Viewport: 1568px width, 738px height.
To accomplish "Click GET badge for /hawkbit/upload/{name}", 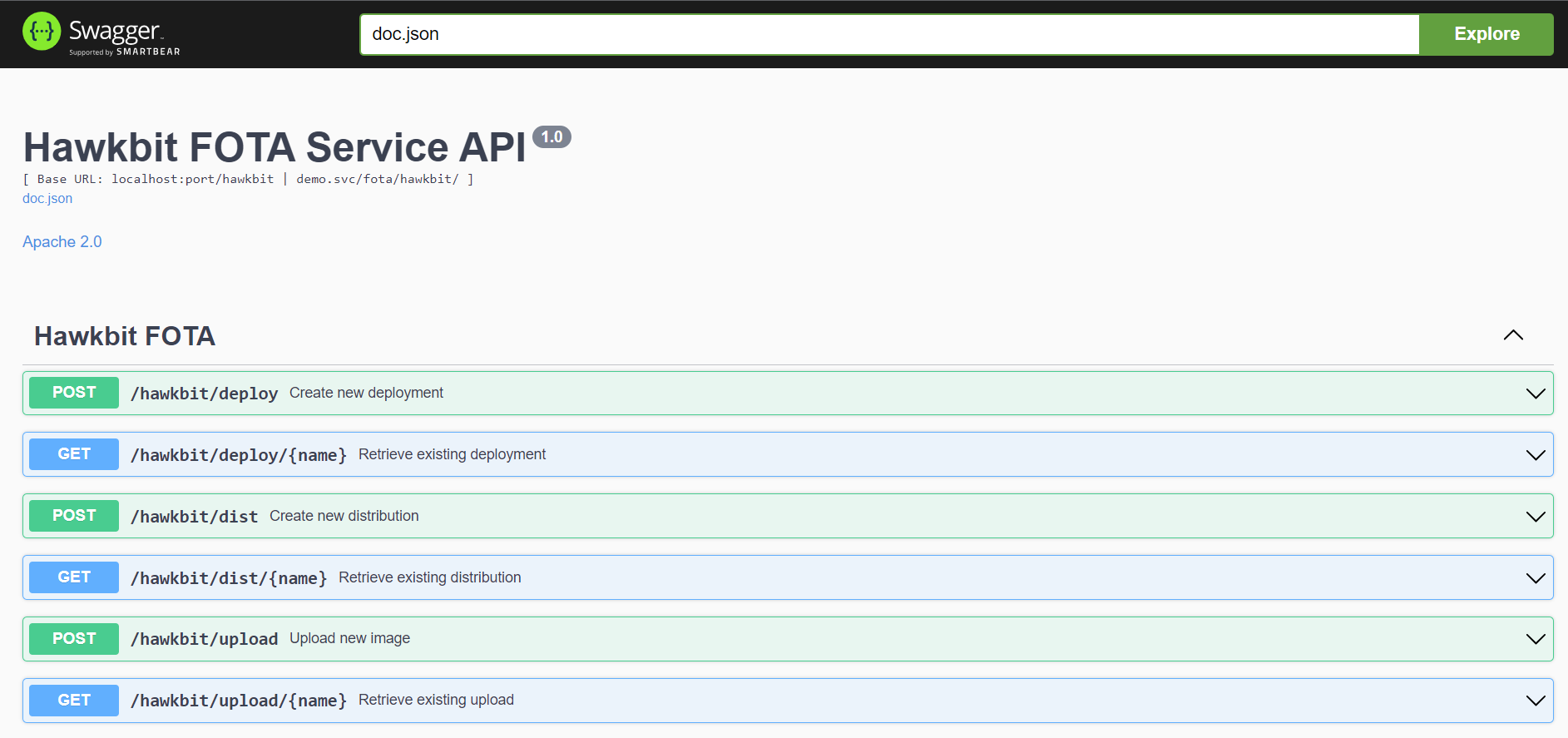I will coord(74,701).
